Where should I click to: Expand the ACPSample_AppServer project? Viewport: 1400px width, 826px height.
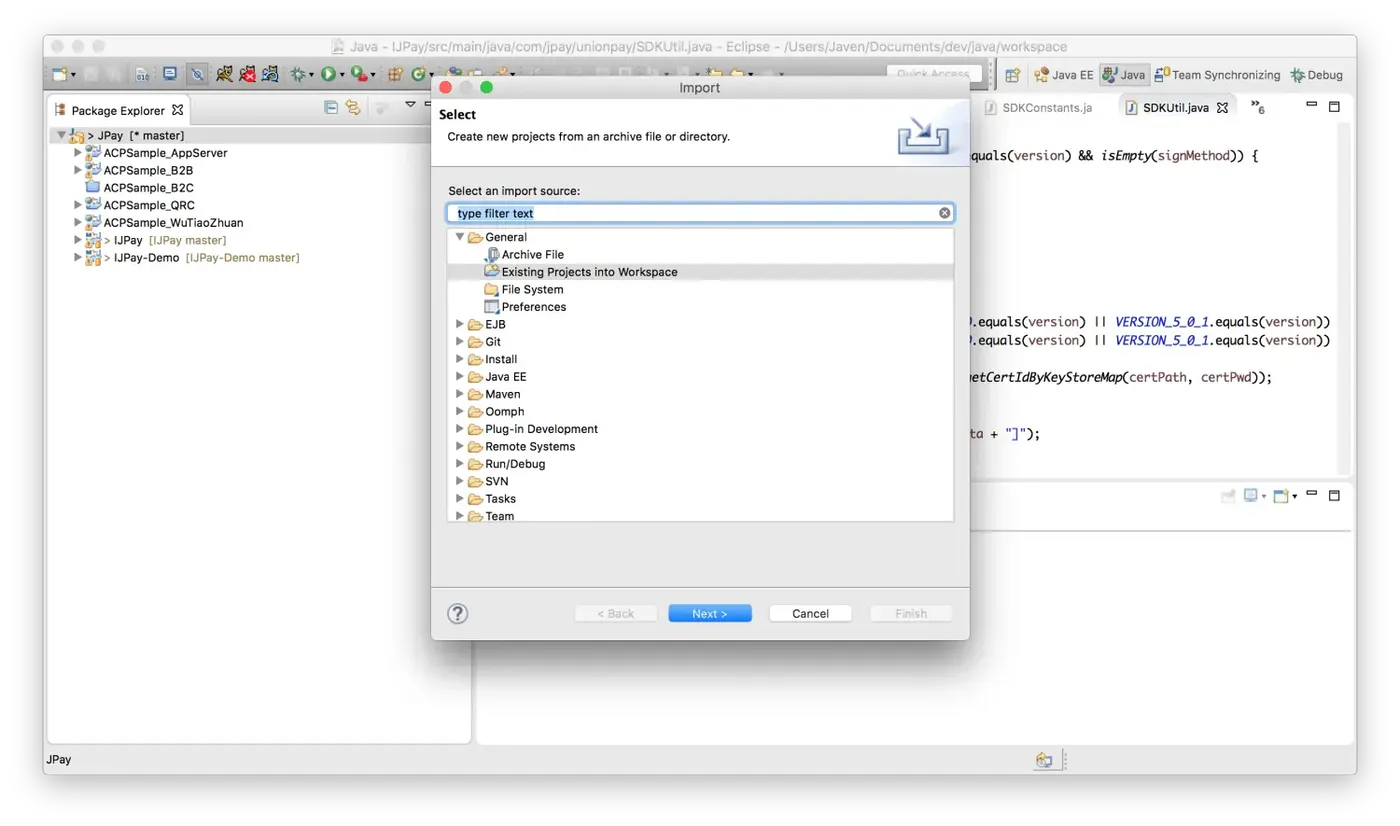(78, 153)
